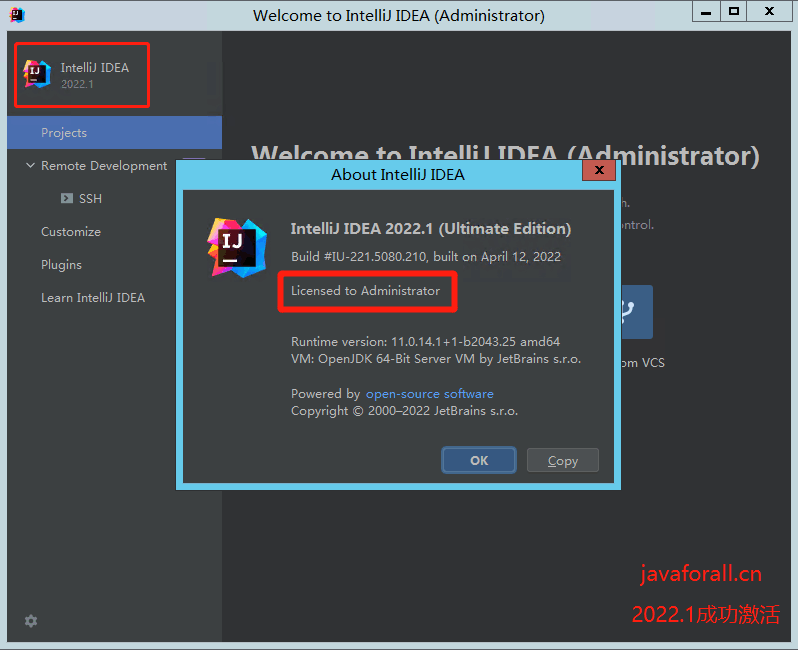
Task: Click the IntelliJ icon in the title bar
Action: click(x=17, y=15)
